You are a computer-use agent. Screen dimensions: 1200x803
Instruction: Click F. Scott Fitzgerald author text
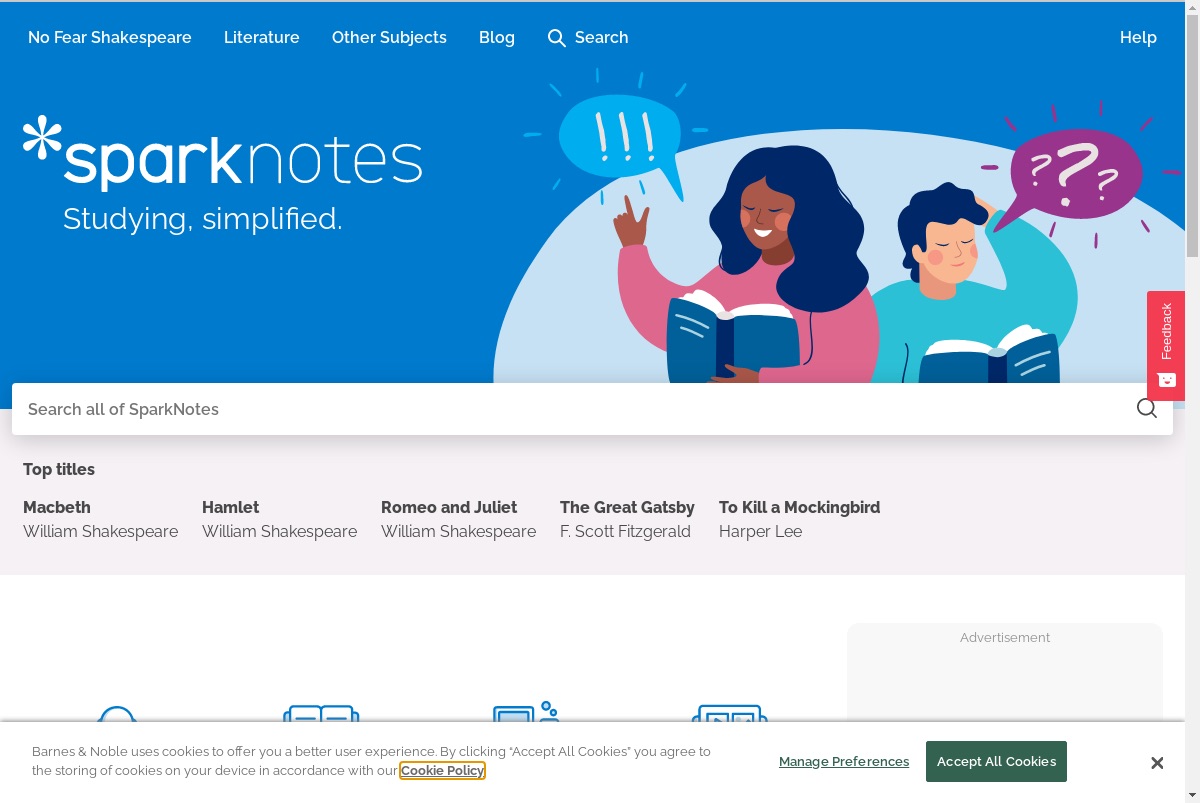(x=625, y=531)
